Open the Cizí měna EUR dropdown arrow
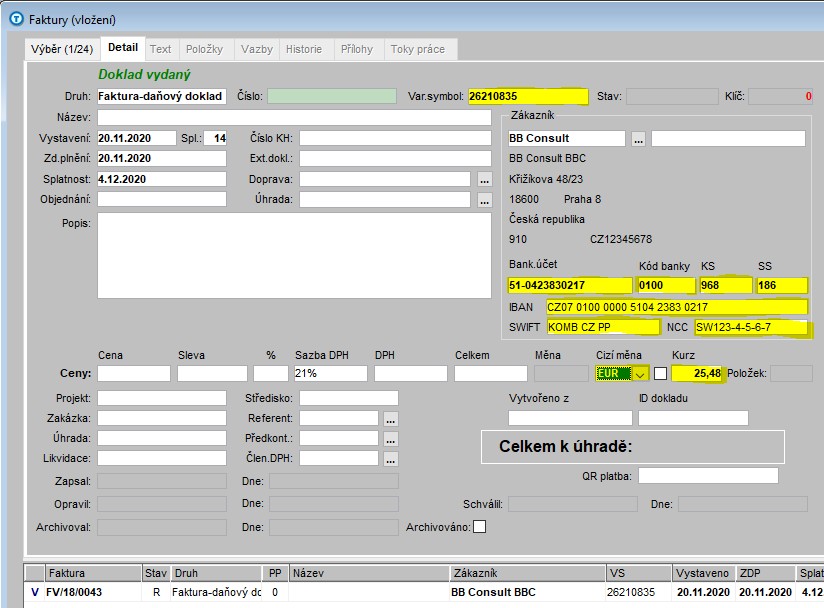The height and width of the screenshot is (608, 824). point(640,374)
